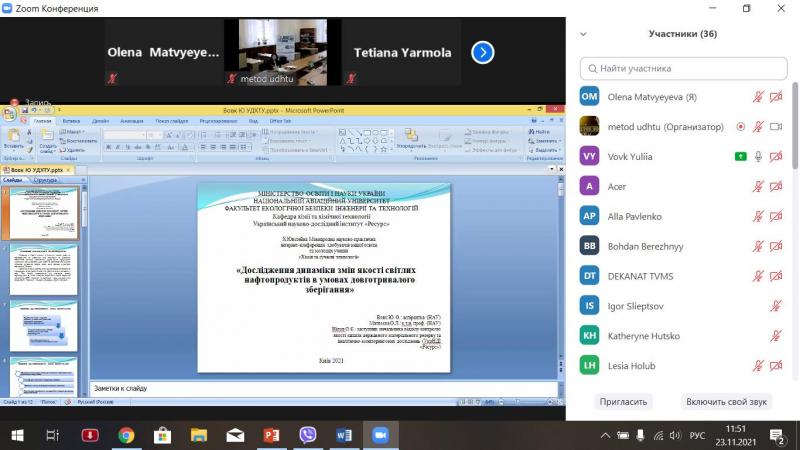Open the Replace (Заменить) dropdown in ribbon
This screenshot has width=800, height=450.
(544, 141)
